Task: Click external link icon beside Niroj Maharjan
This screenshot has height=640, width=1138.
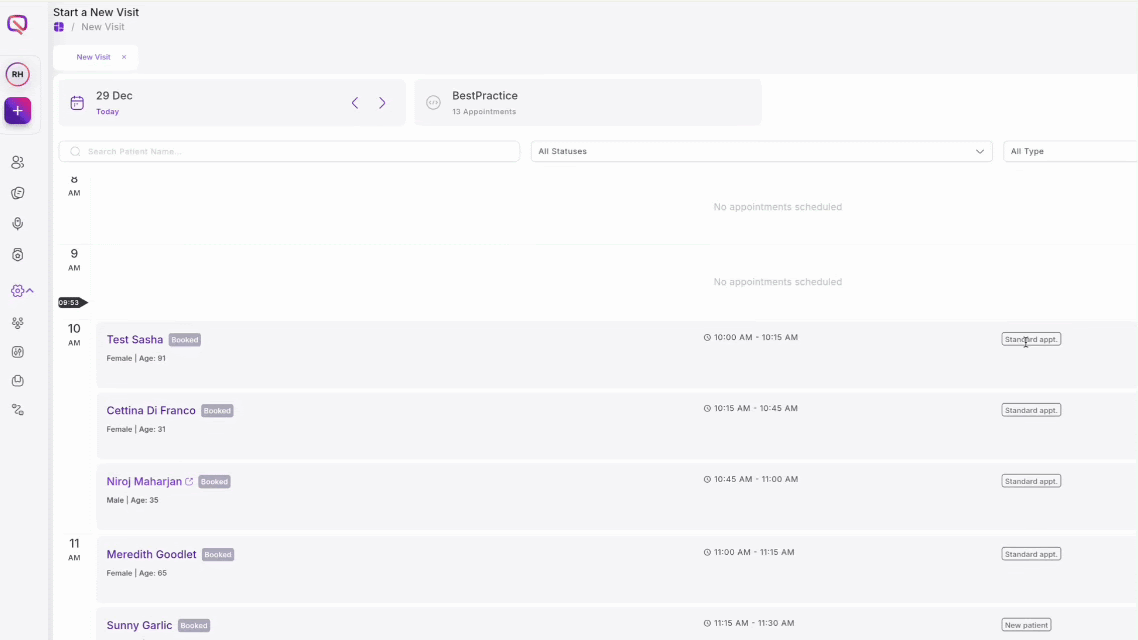Action: click(x=189, y=482)
